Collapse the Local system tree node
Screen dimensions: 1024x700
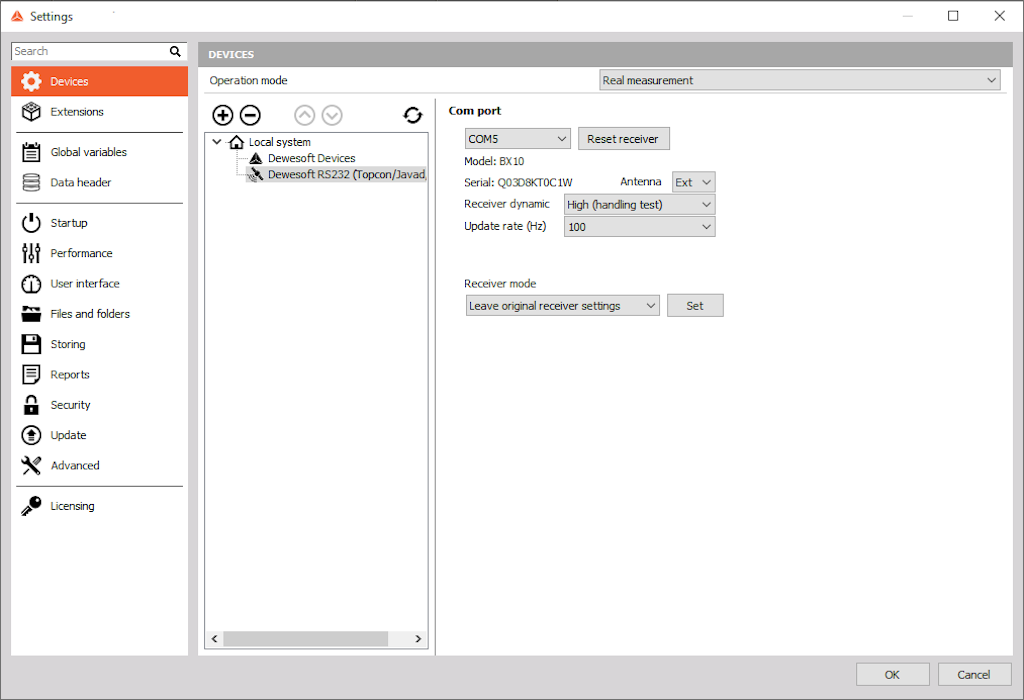217,142
